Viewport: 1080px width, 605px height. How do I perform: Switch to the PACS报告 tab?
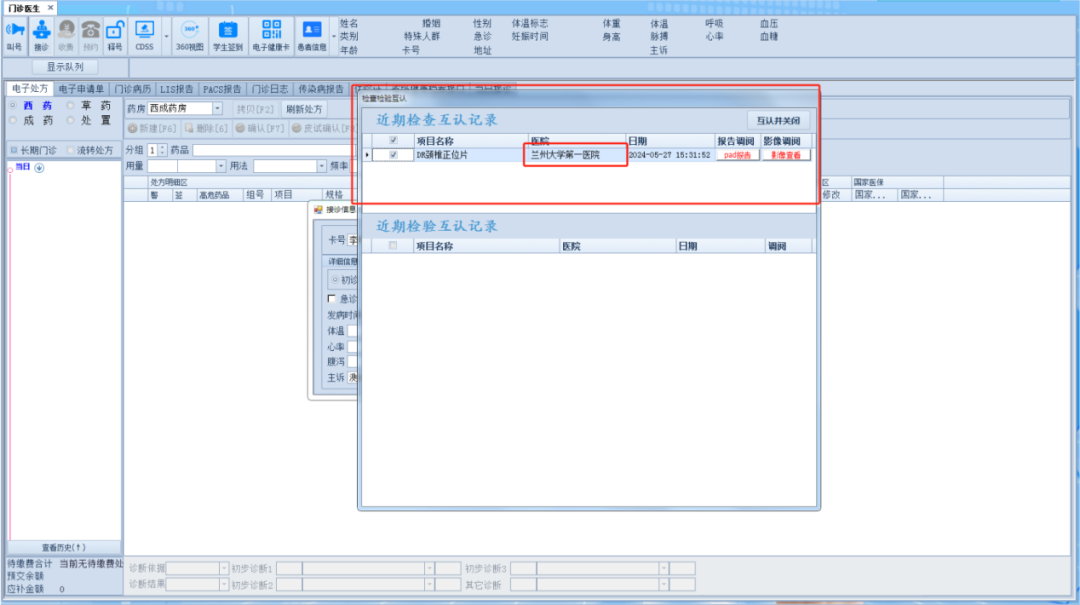click(222, 89)
